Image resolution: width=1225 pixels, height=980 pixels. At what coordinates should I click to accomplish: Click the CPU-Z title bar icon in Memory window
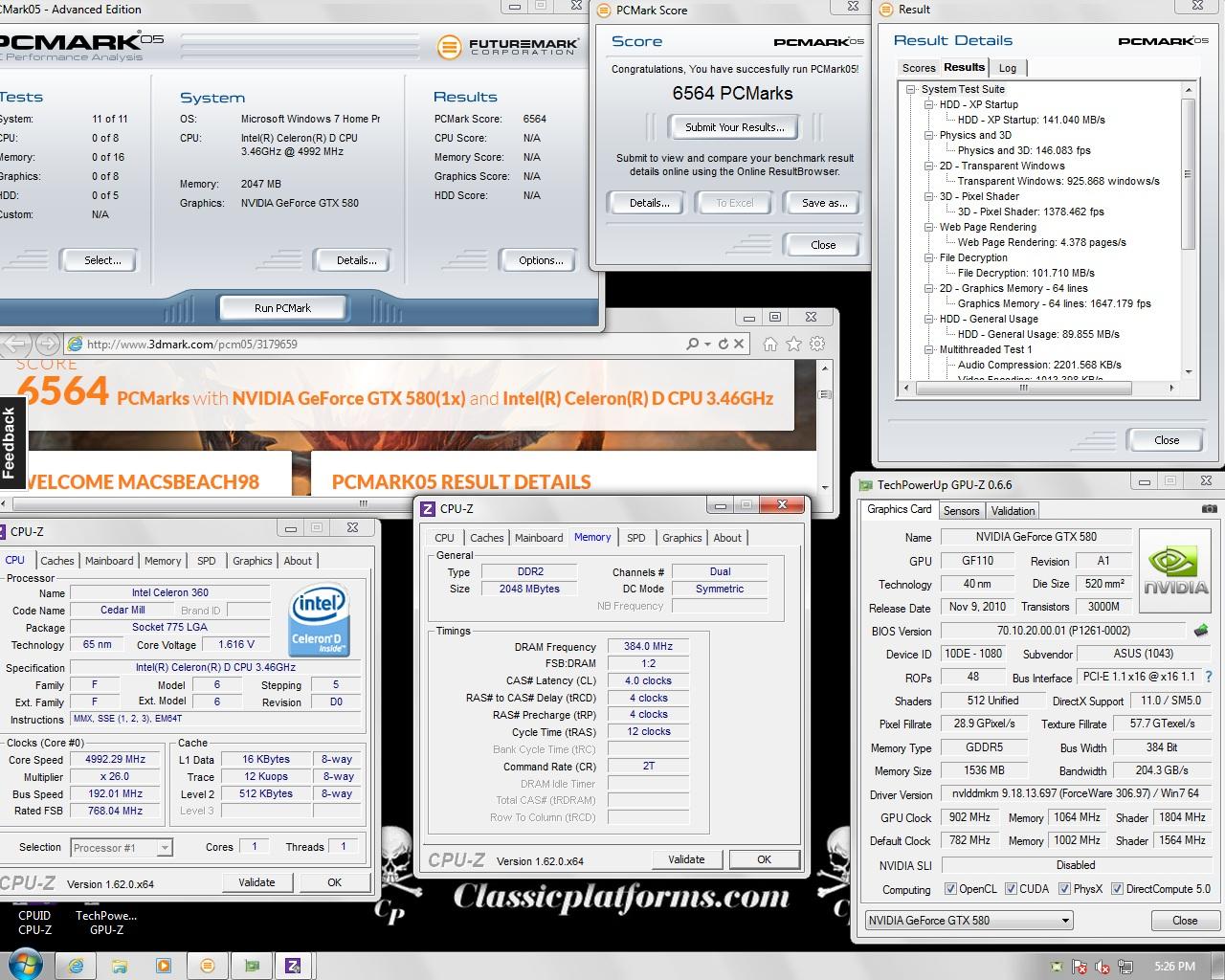[x=428, y=509]
